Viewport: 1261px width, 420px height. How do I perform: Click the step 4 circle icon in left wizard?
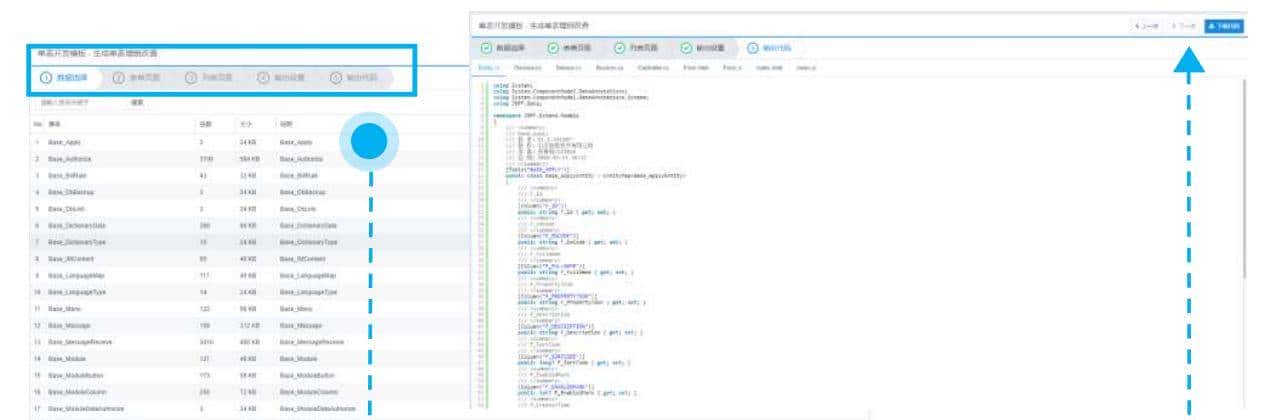coord(263,77)
